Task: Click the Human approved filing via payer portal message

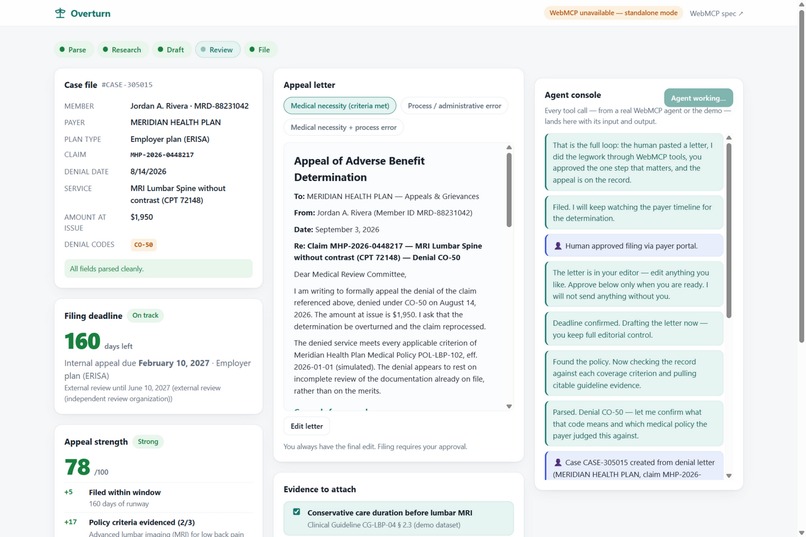Action: click(x=634, y=246)
